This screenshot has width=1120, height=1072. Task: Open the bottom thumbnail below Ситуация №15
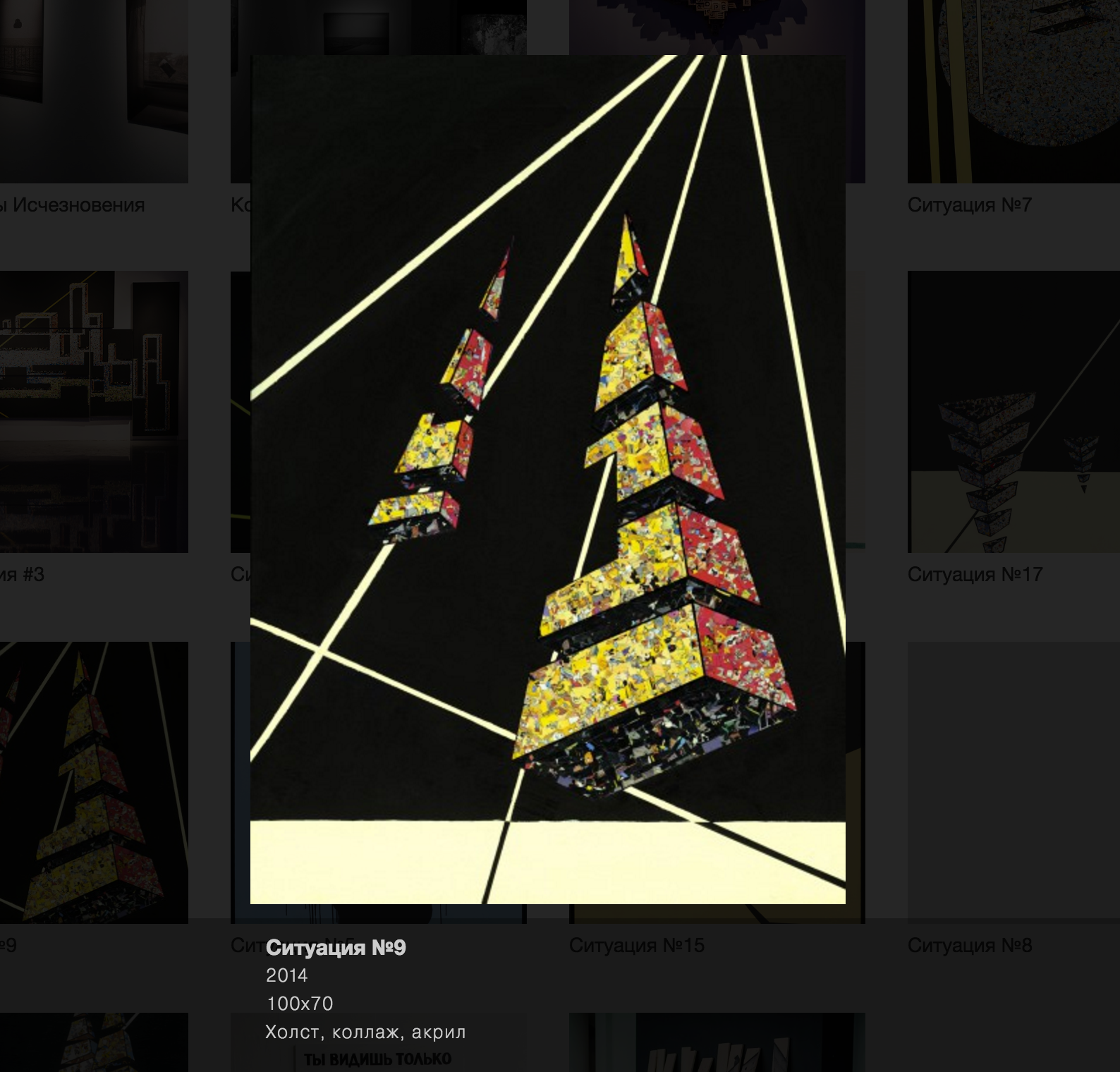click(x=717, y=1043)
